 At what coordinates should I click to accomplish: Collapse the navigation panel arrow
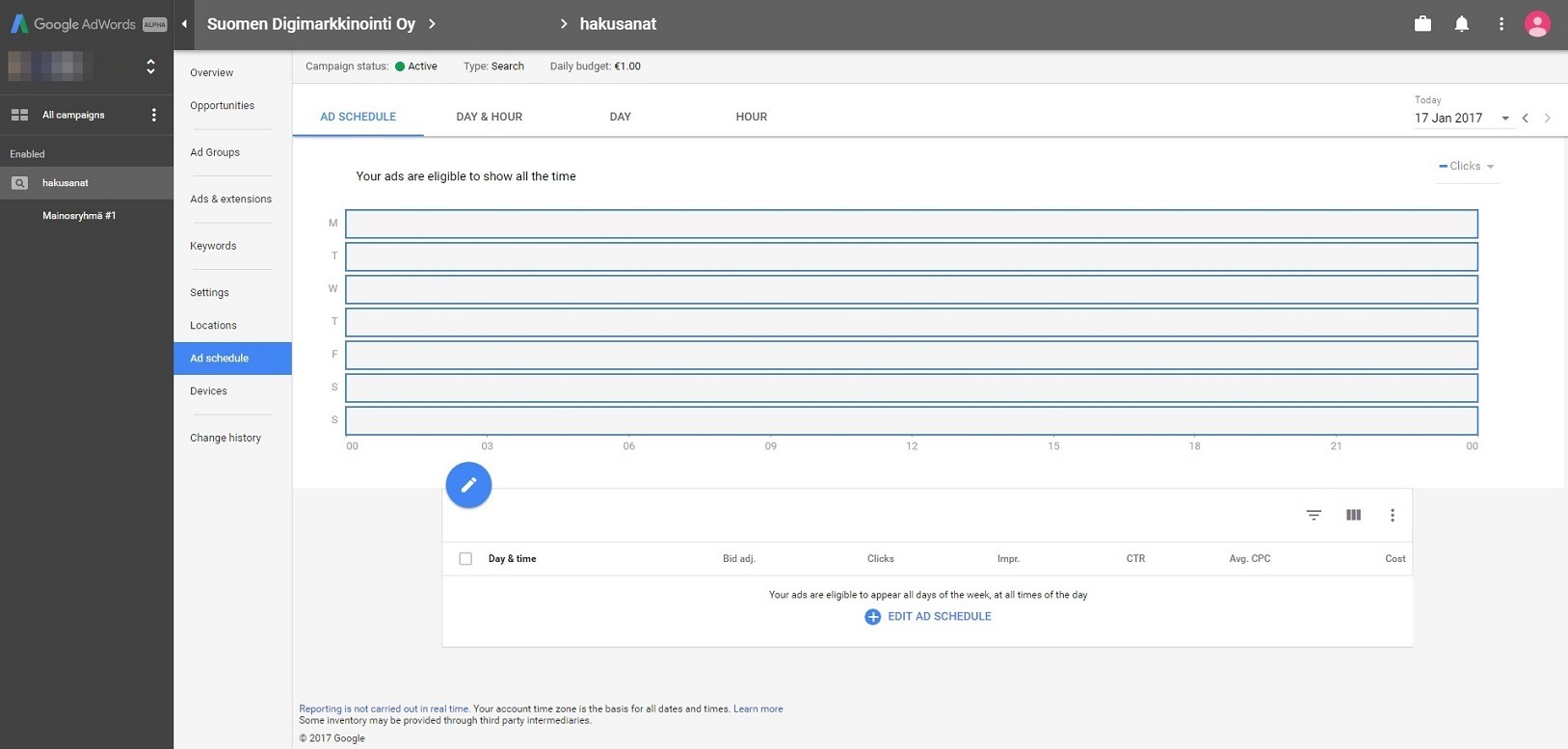click(x=184, y=24)
